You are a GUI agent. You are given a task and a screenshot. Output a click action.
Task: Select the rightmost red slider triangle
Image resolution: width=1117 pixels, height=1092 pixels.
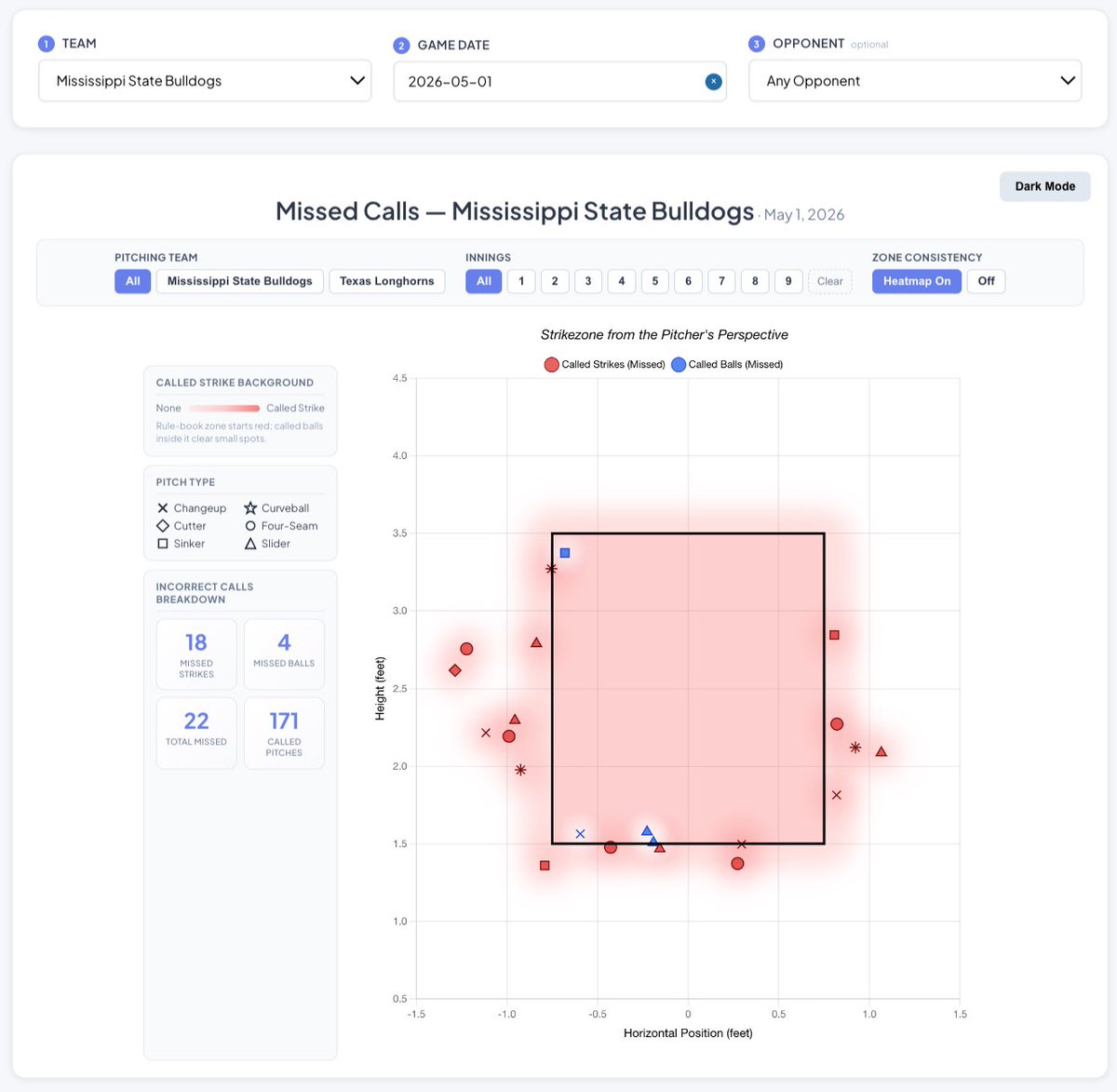[x=881, y=751]
